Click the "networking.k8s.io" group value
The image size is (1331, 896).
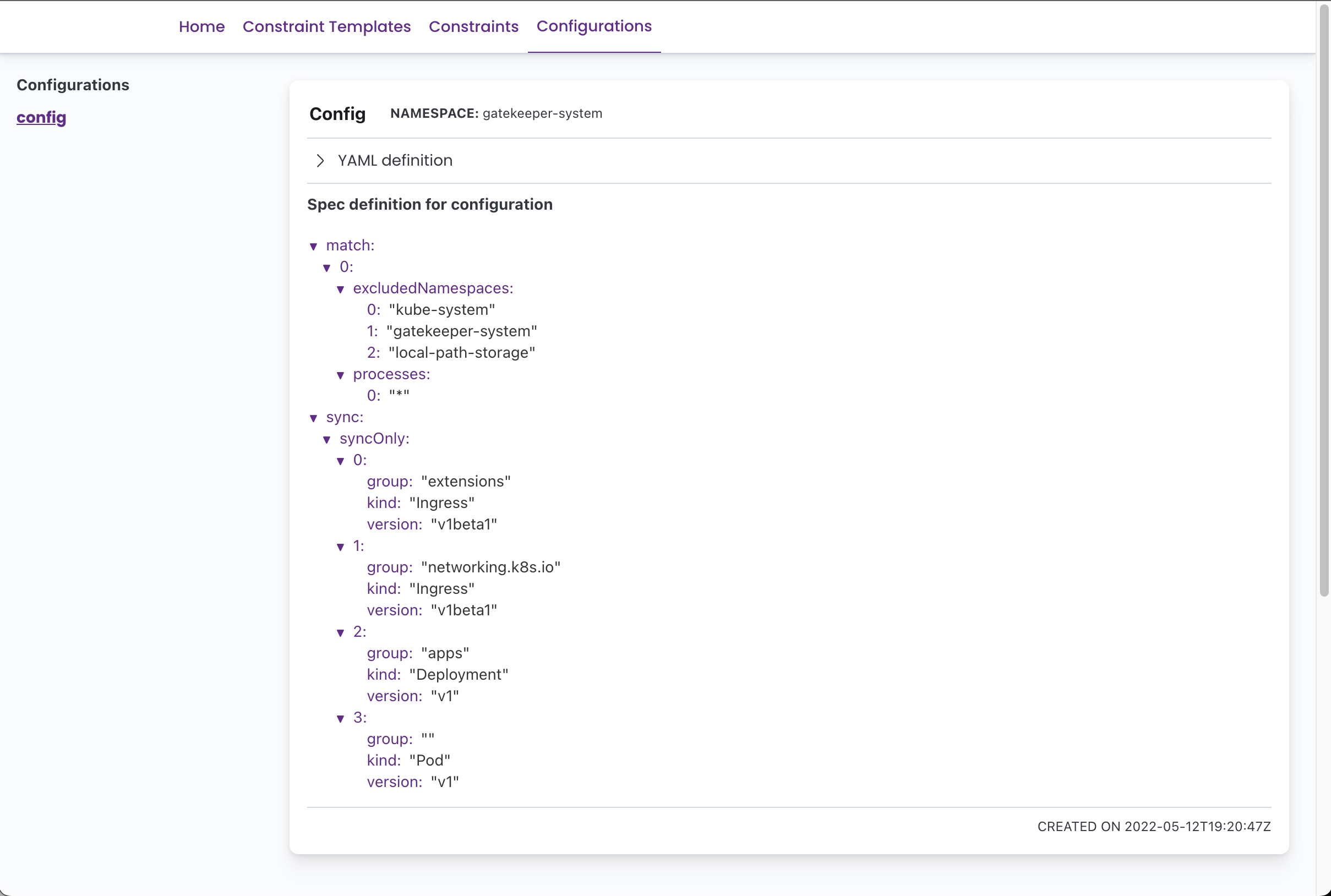(490, 567)
